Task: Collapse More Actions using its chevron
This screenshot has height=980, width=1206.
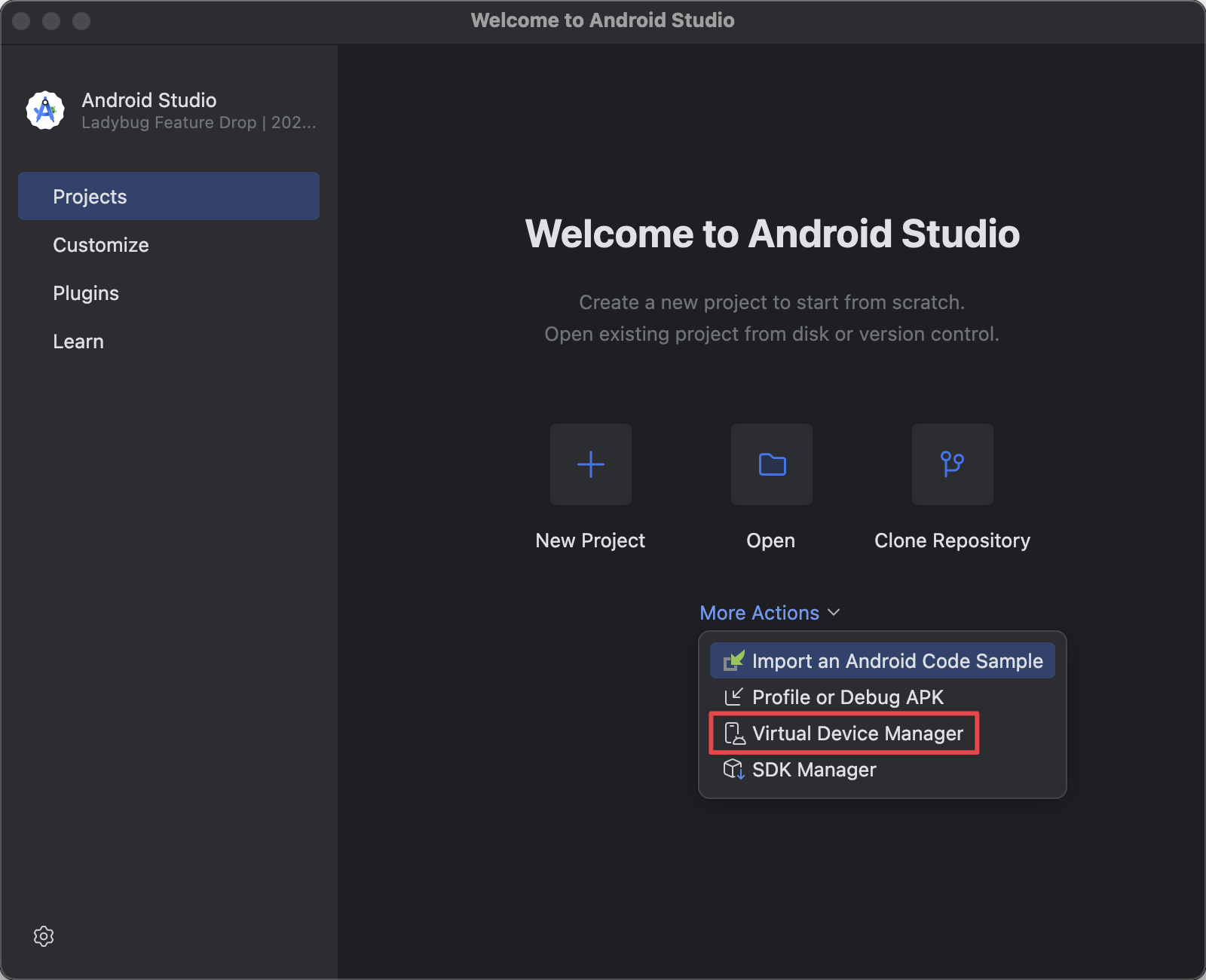Action: [x=833, y=612]
